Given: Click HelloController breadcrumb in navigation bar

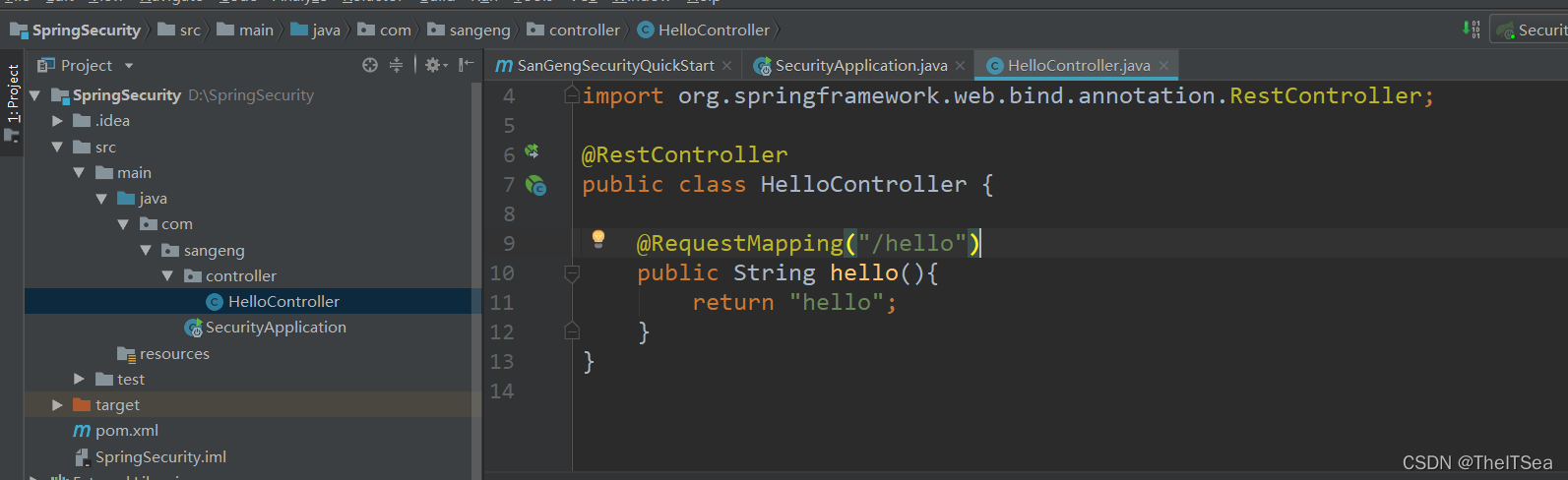Looking at the screenshot, I should click(704, 30).
